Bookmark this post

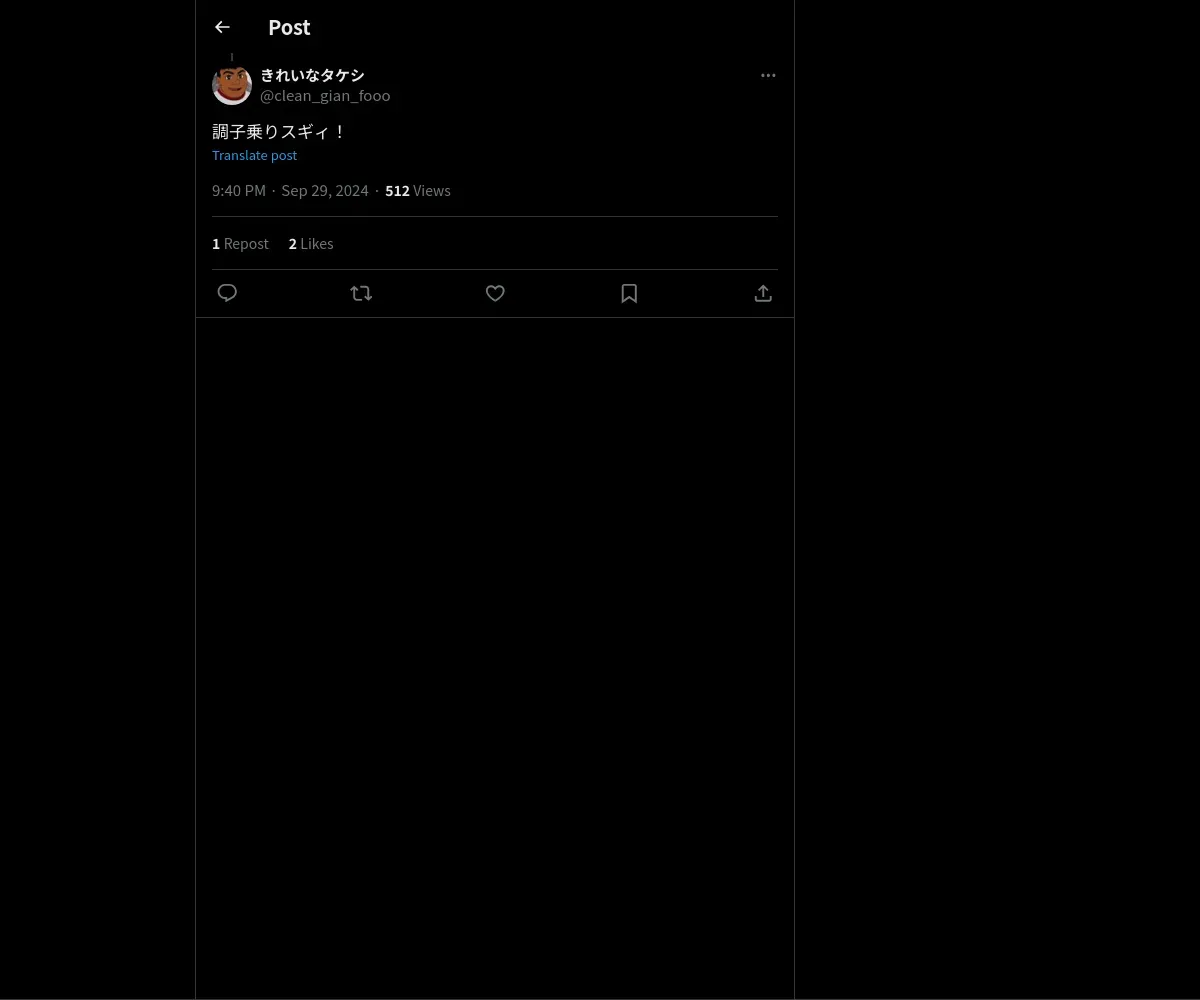coord(629,293)
